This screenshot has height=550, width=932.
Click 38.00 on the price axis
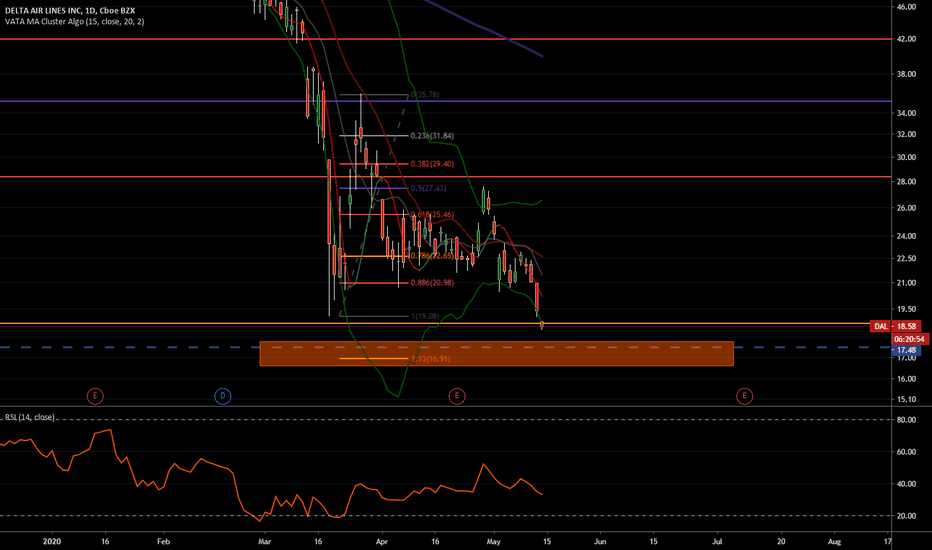906,74
